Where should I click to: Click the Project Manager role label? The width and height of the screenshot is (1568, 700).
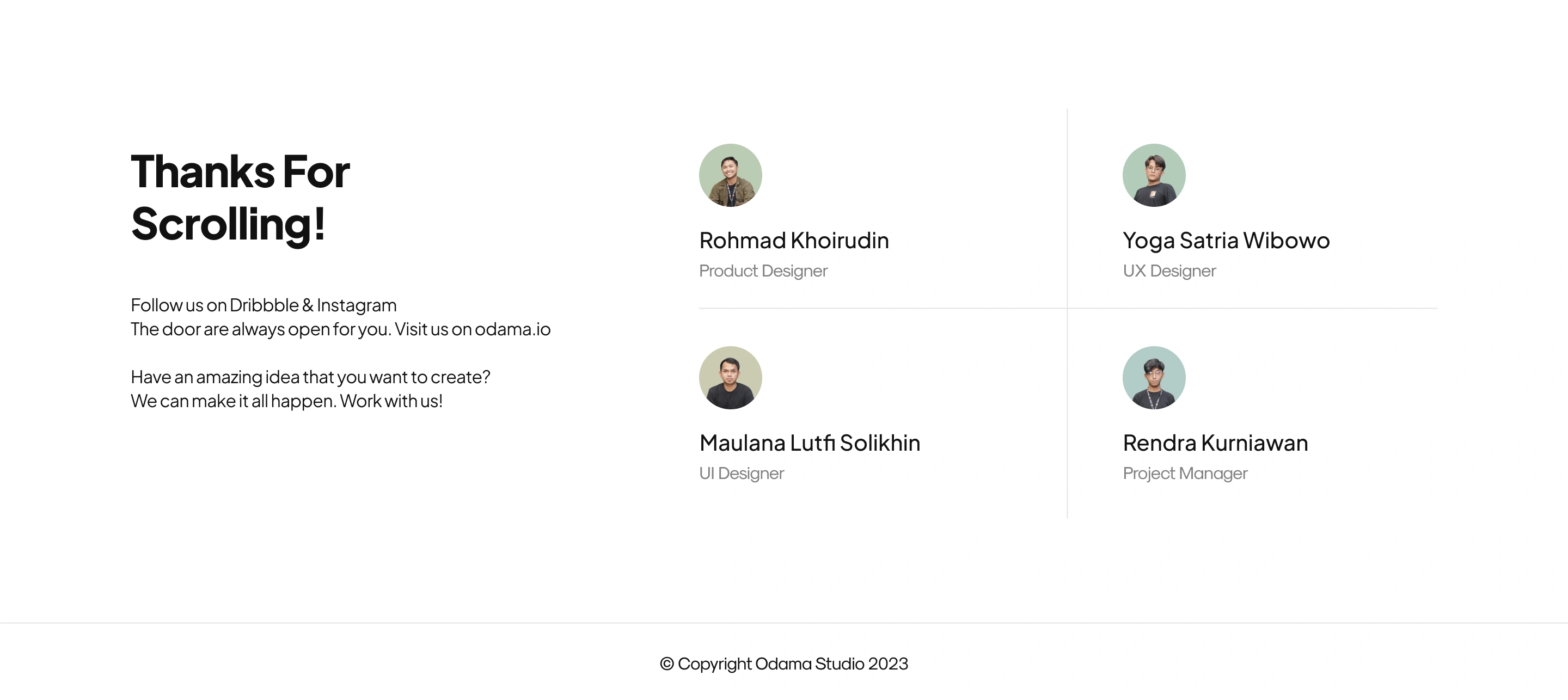coord(1185,474)
